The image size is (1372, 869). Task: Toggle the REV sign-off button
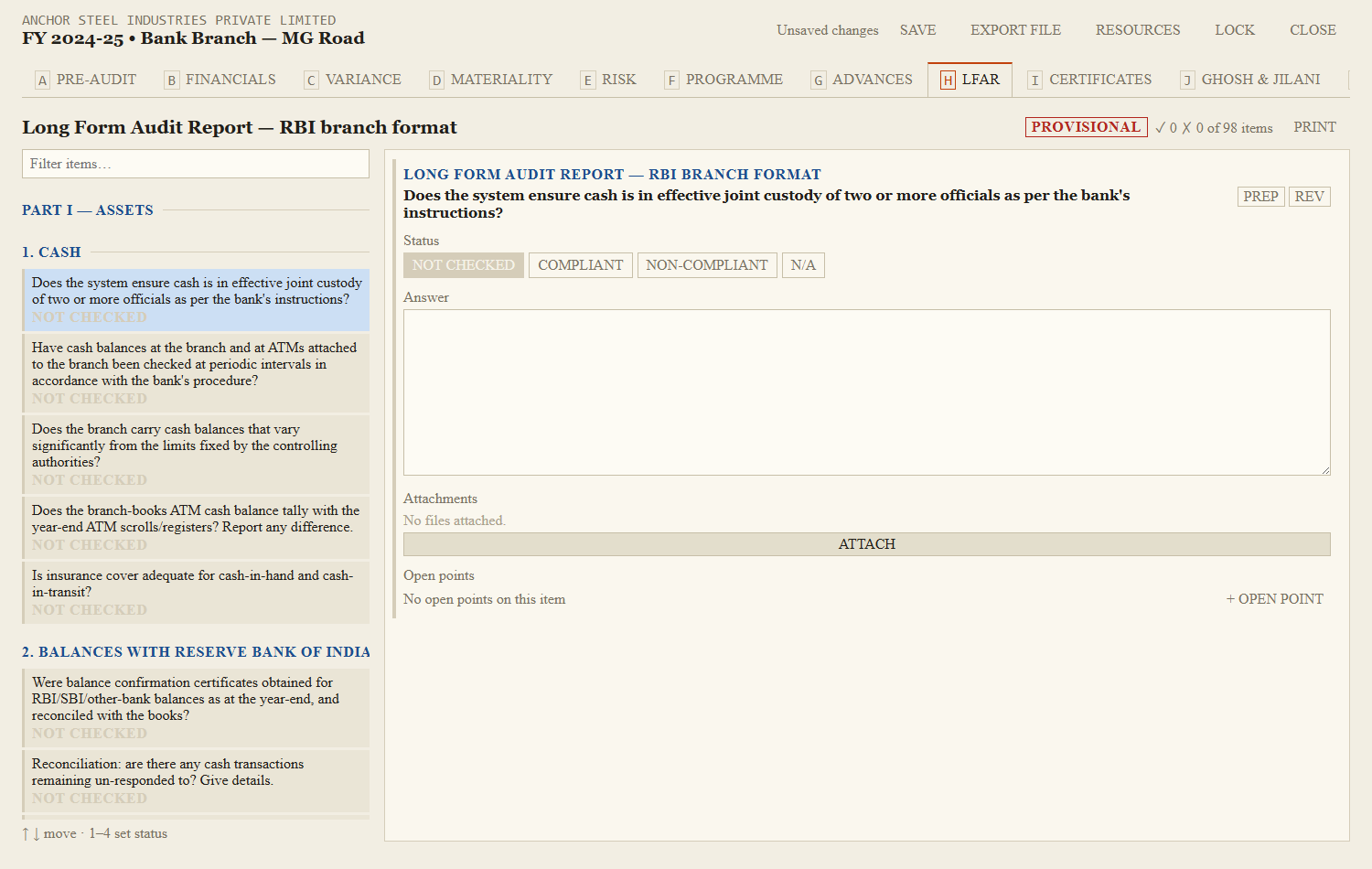1309,197
